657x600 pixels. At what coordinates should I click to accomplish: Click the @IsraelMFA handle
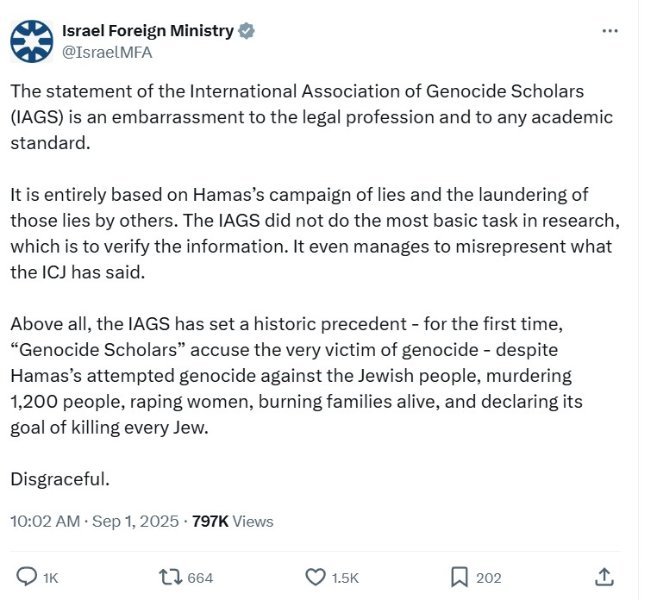(107, 52)
